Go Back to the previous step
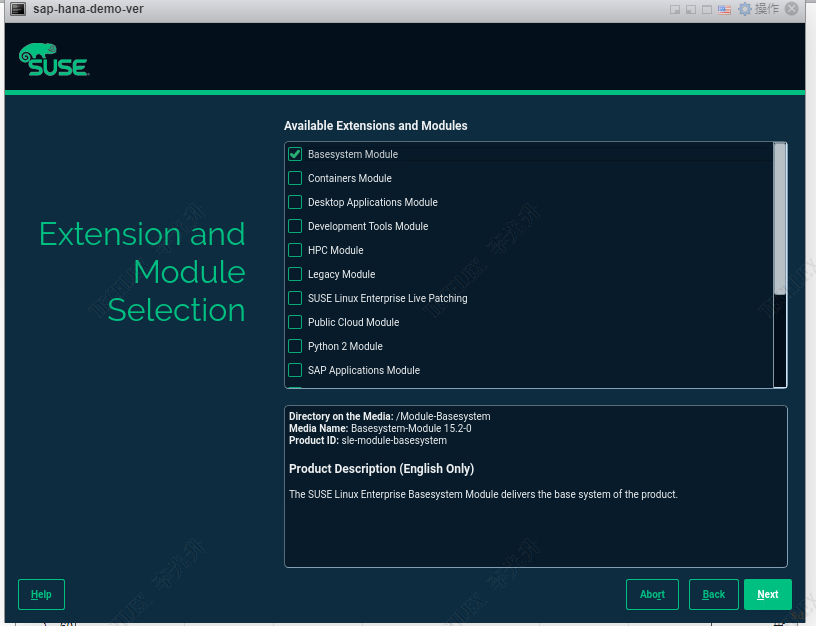The width and height of the screenshot is (816, 626). 713,594
